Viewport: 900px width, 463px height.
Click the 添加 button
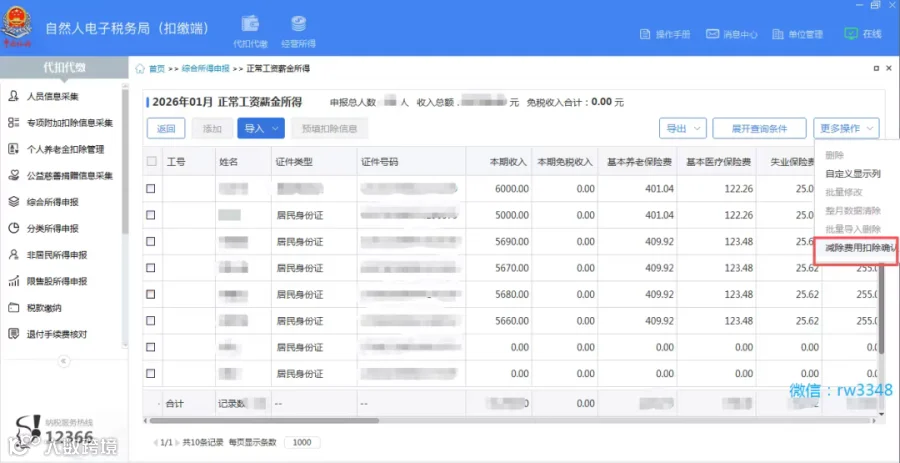(212, 129)
